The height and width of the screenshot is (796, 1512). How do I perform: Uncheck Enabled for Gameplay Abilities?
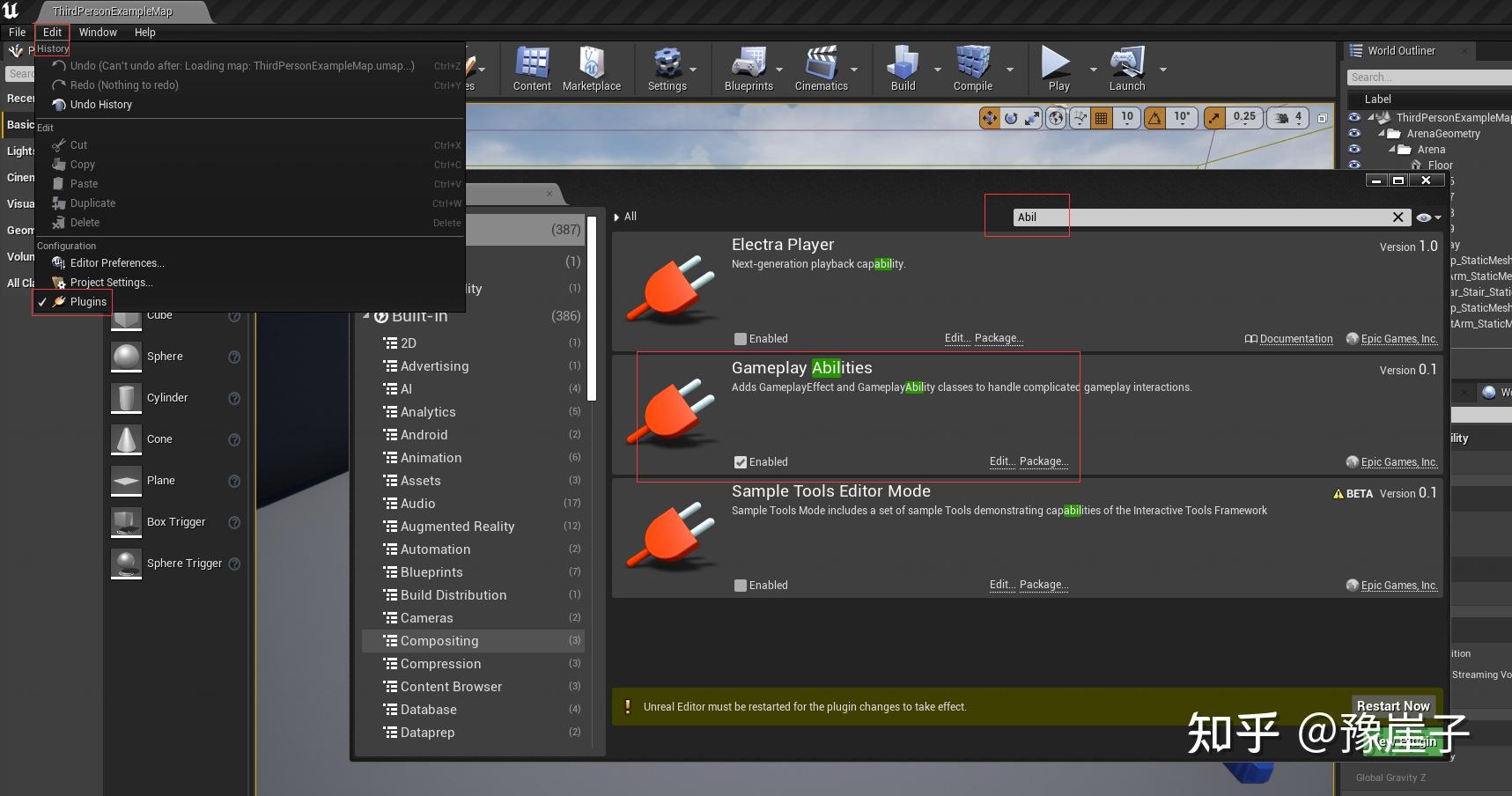coord(741,462)
